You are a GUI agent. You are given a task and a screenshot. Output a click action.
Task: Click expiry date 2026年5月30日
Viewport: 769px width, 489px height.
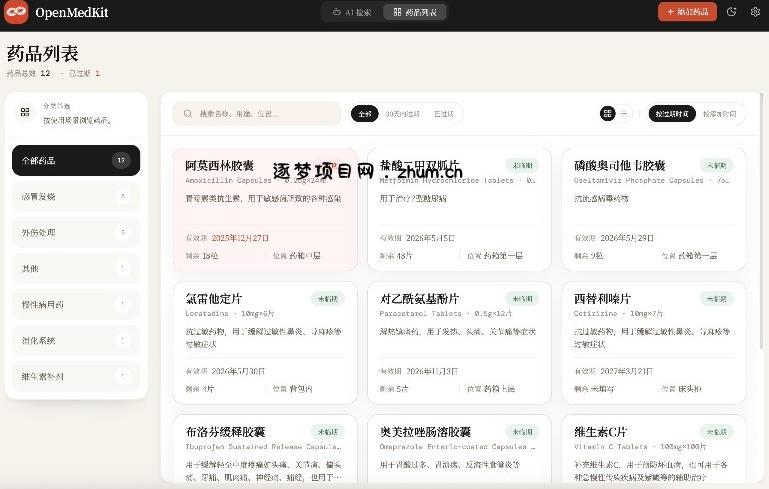[x=238, y=371]
